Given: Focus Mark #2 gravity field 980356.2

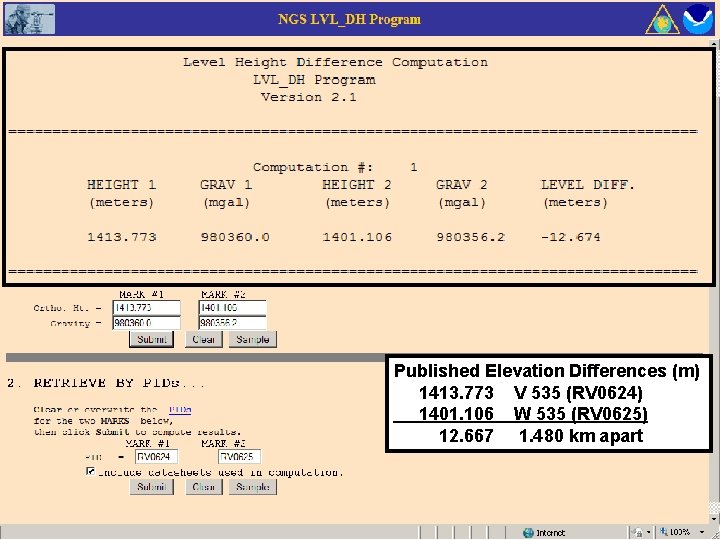Looking at the screenshot, I should click(x=232, y=323).
